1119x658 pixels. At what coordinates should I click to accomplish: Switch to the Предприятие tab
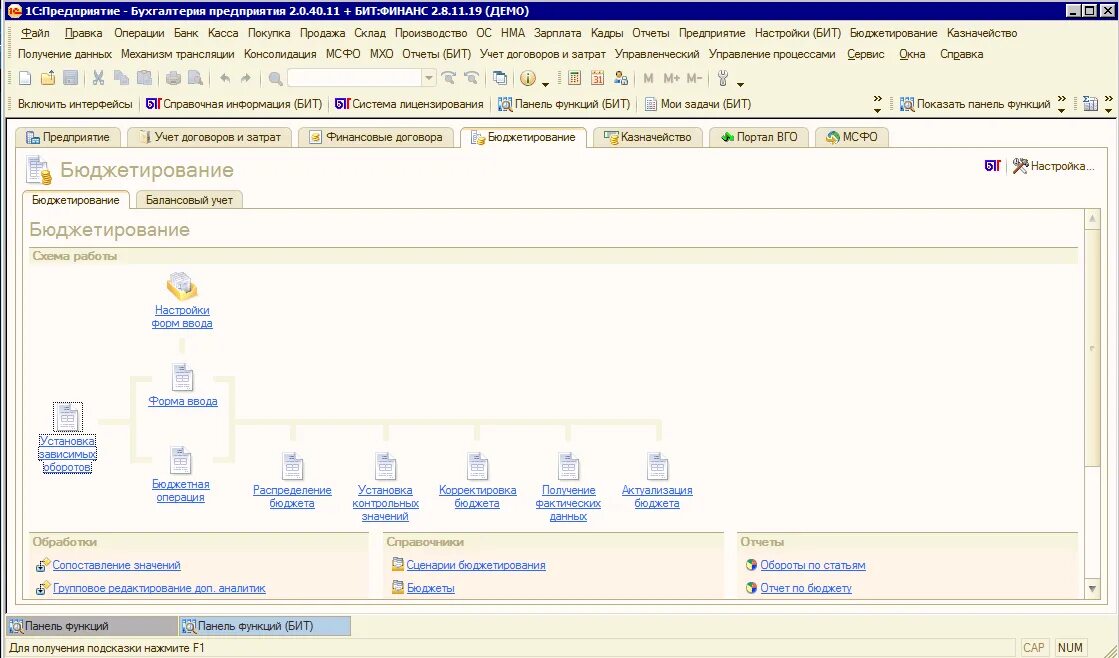[68, 137]
